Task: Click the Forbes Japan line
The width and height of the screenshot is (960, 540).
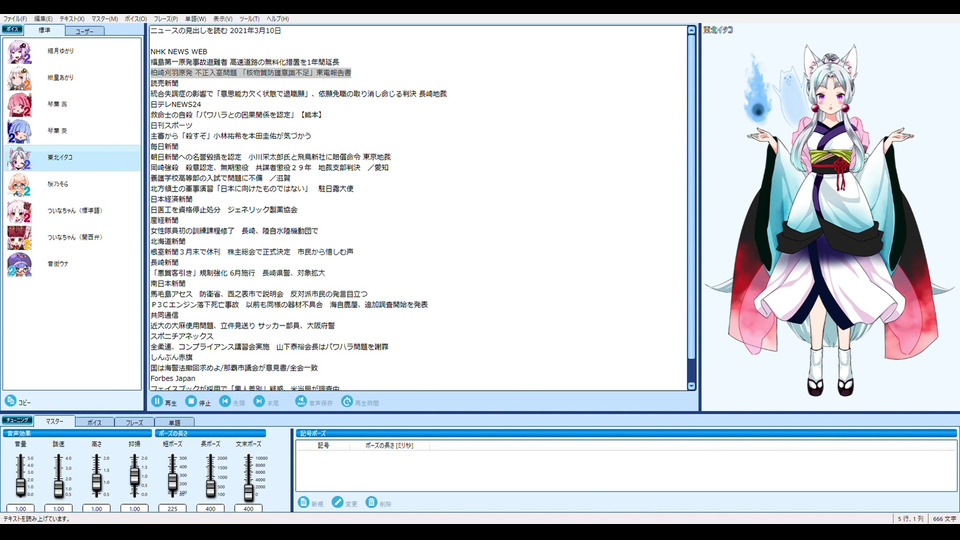Action: click(173, 379)
